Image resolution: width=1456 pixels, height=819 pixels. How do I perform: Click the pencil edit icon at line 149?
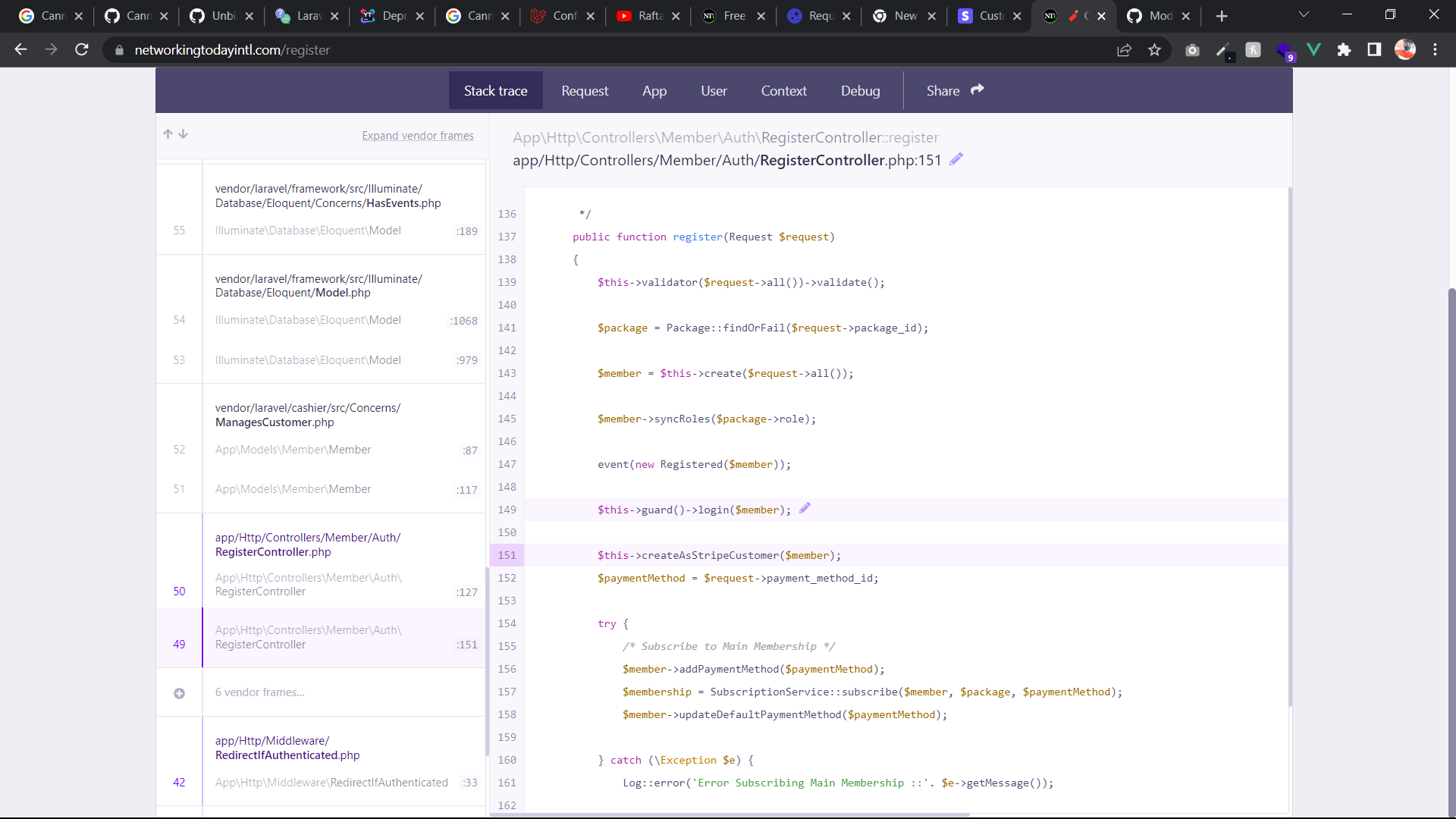point(805,509)
